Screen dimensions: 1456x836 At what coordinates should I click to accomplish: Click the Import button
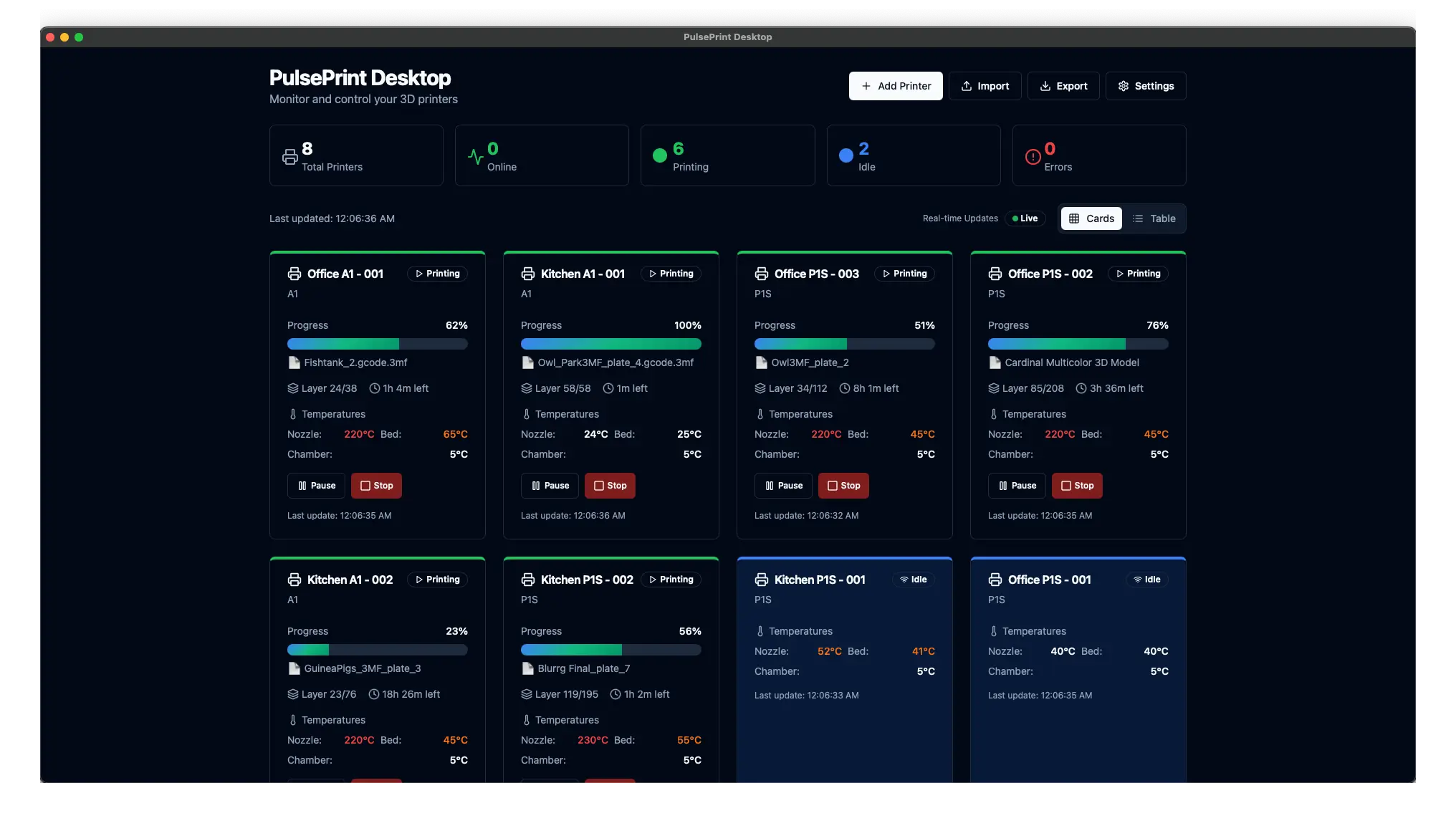(x=985, y=86)
